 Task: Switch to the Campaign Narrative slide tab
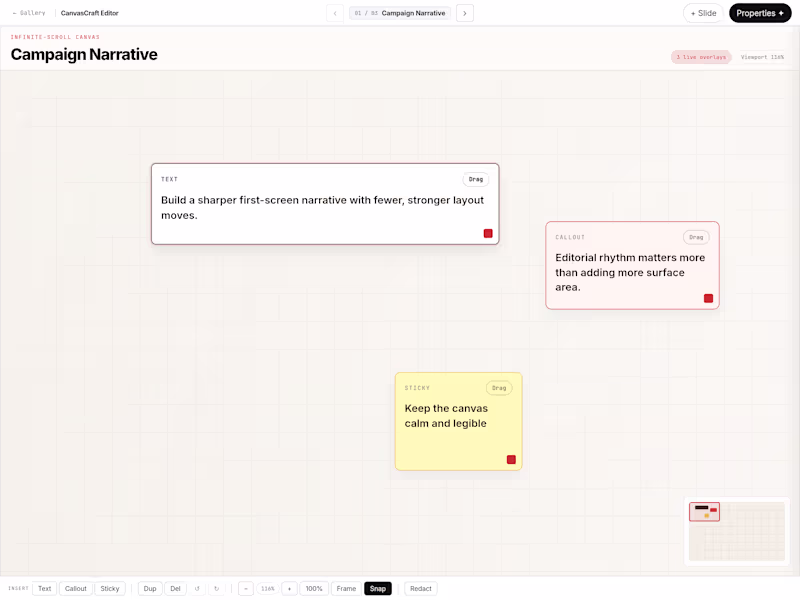[x=400, y=13]
